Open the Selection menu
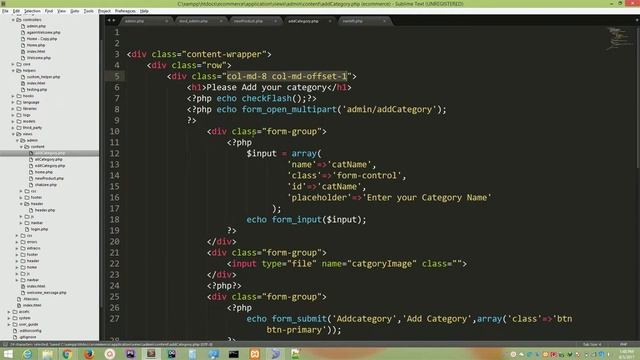 (32, 11)
